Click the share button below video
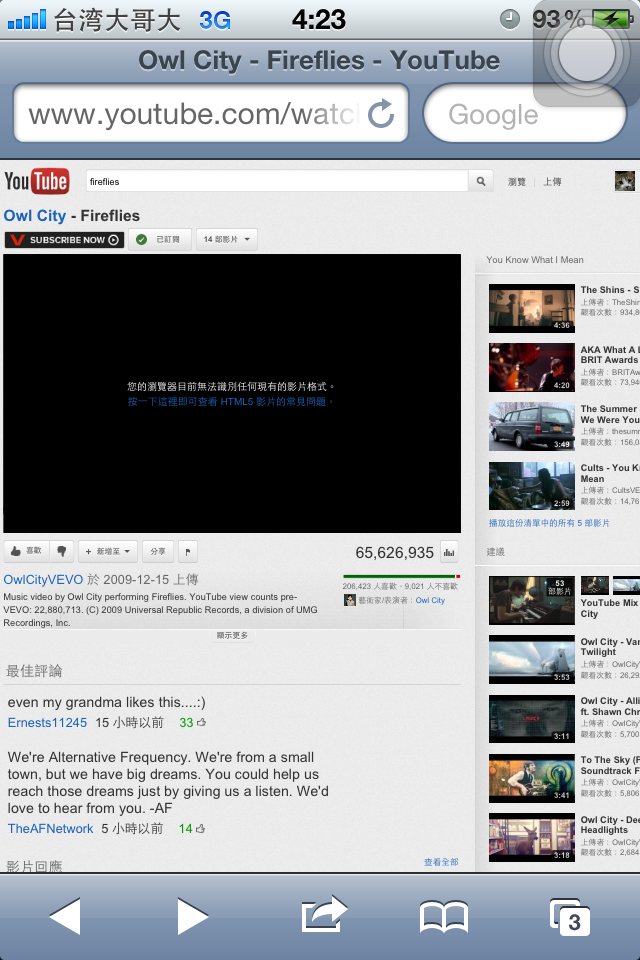640x960 pixels. tap(158, 551)
